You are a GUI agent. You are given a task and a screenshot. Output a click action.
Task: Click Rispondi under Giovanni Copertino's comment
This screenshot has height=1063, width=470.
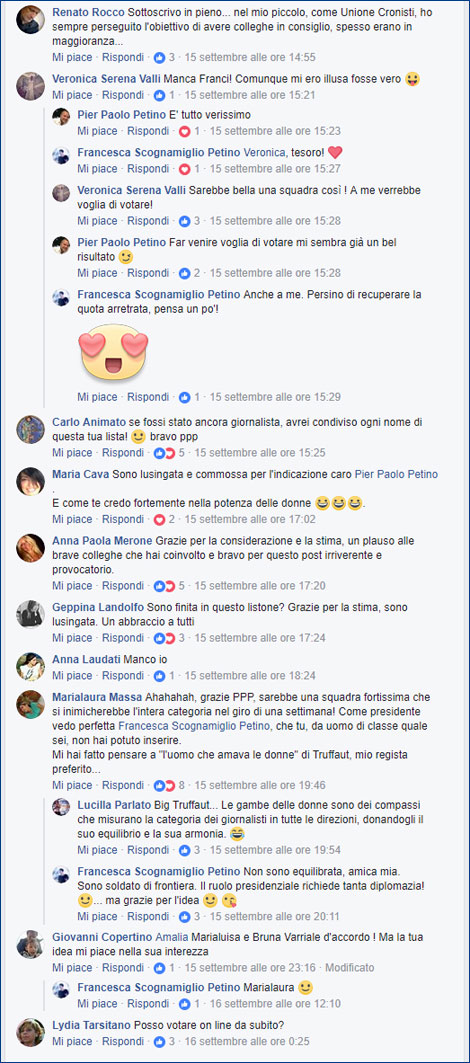123,967
